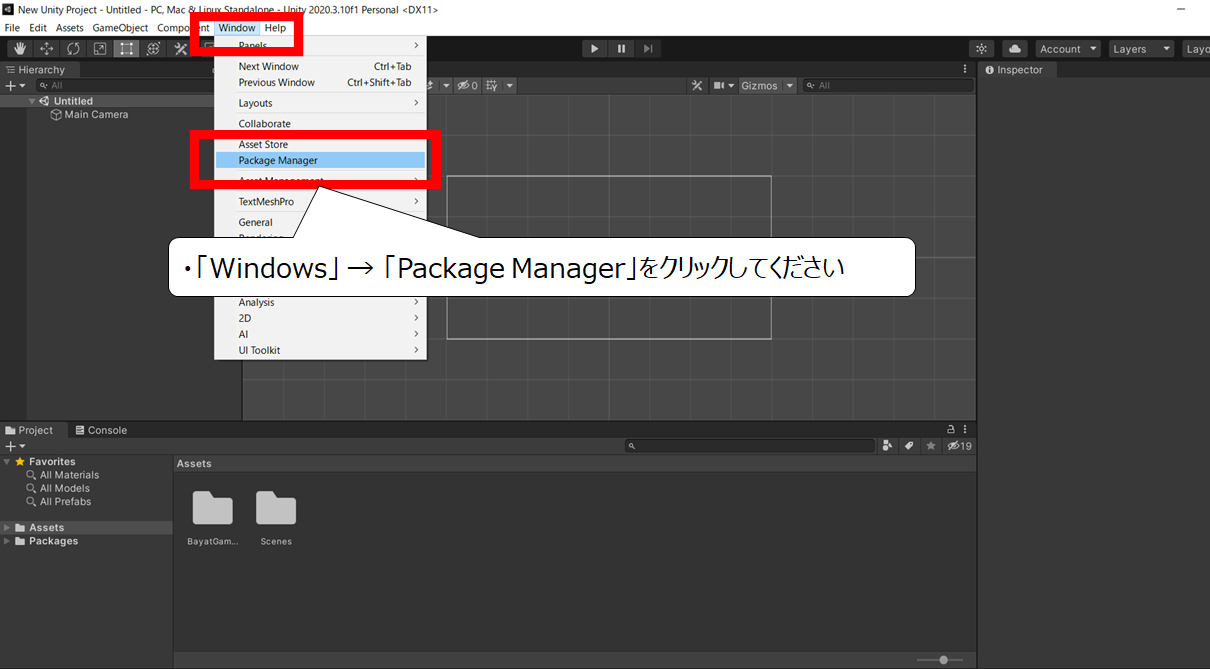This screenshot has height=669, width=1210.
Task: Select the Rect Transform tool
Action: click(126, 49)
